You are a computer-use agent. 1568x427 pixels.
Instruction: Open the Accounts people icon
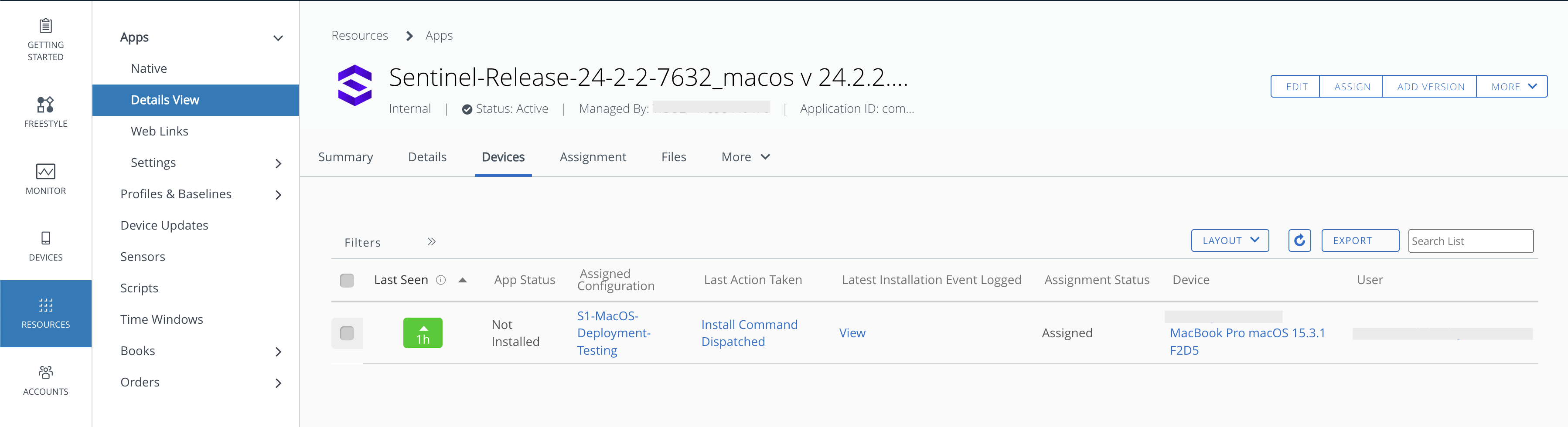point(46,372)
